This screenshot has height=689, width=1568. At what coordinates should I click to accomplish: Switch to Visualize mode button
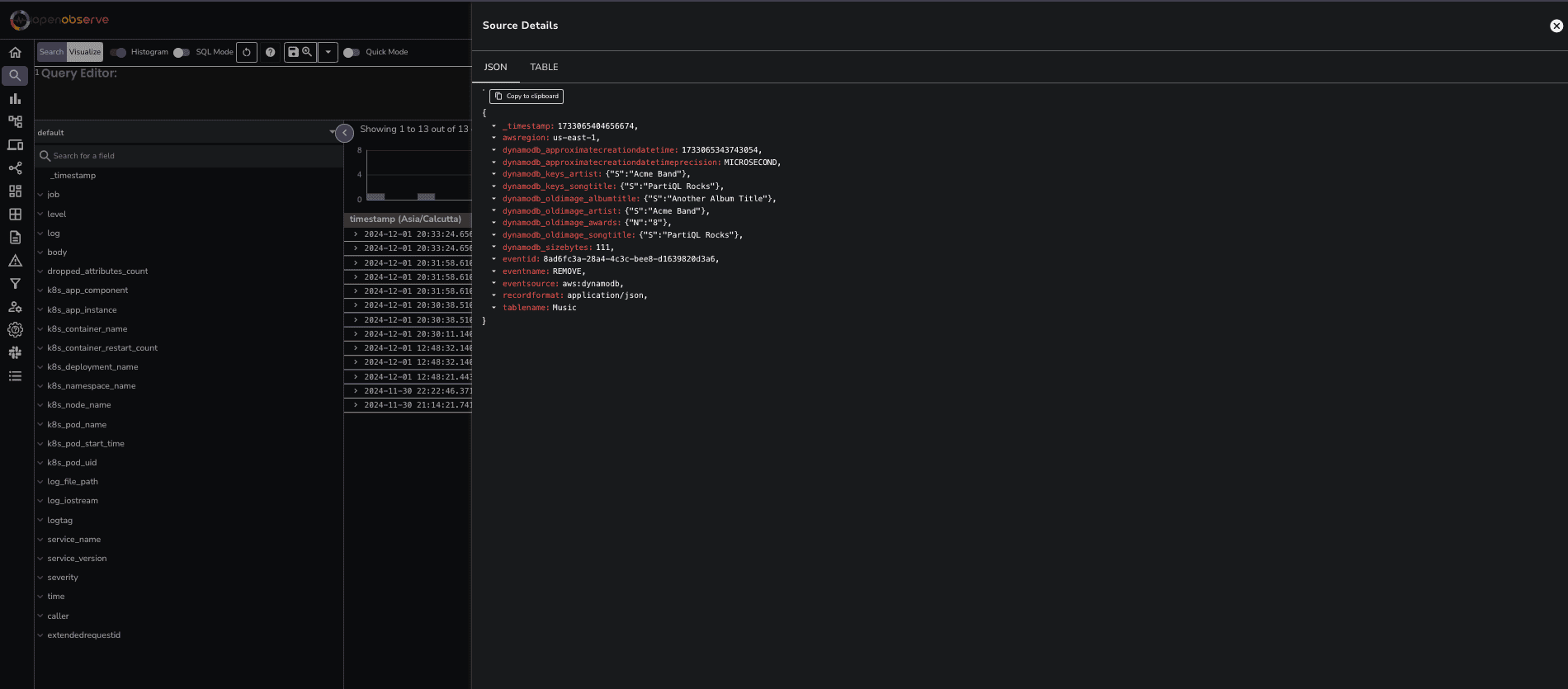[x=85, y=52]
